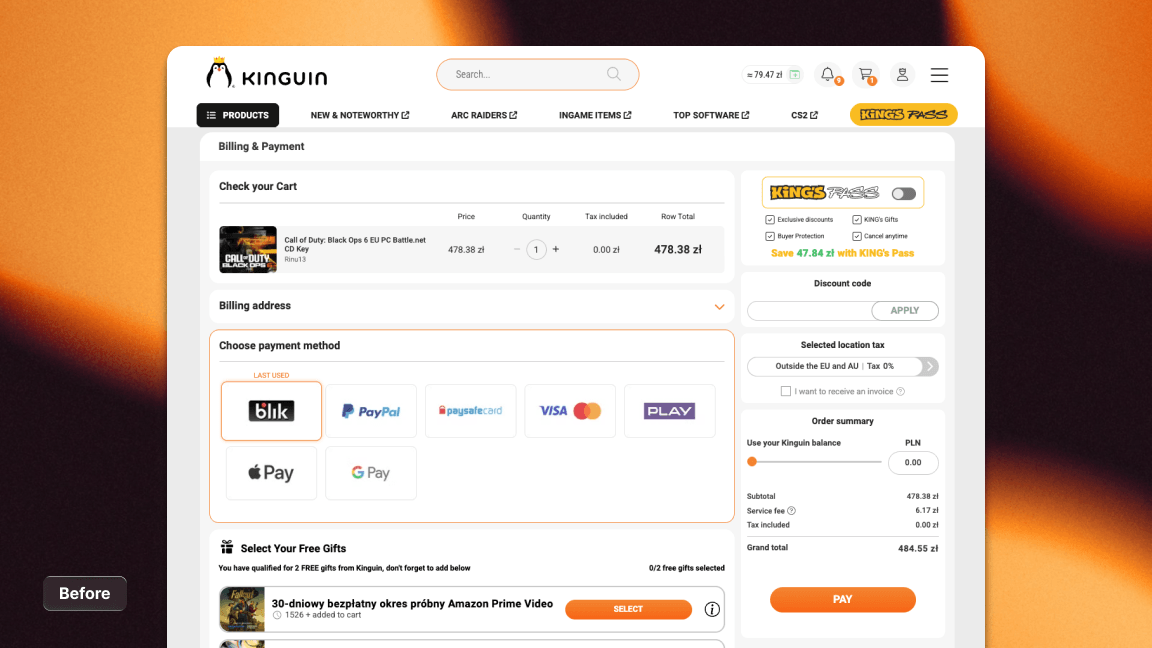Expand the Billing address section

pos(719,307)
